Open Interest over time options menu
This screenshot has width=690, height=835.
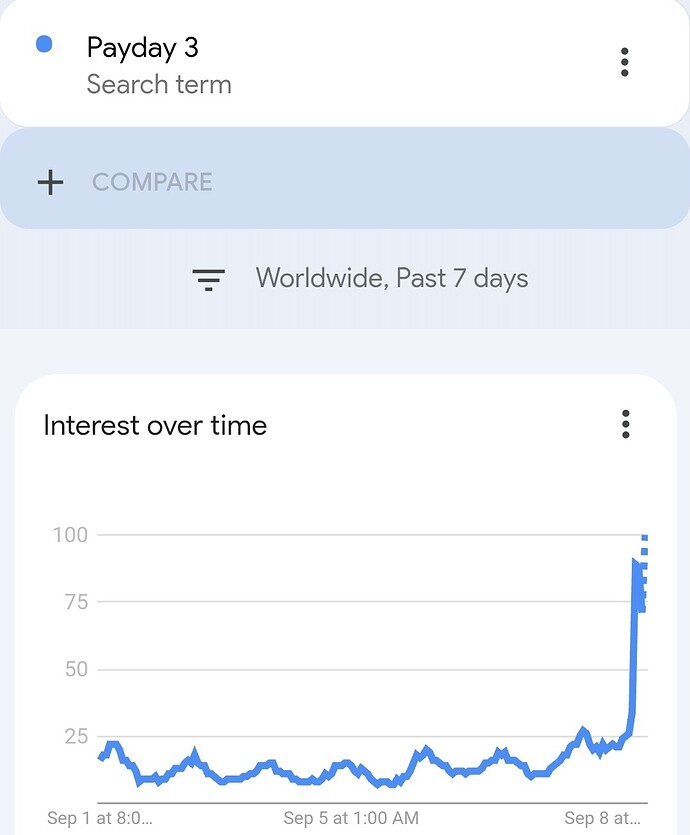625,424
